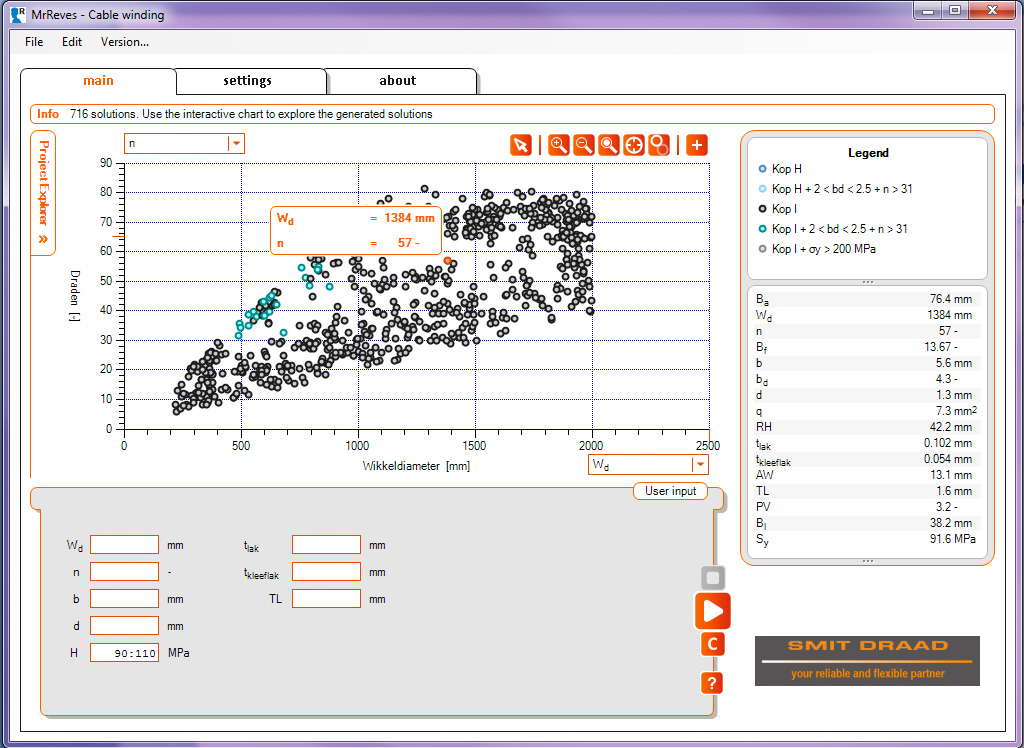Image resolution: width=1024 pixels, height=748 pixels.
Task: Click the b input field
Action: (124, 598)
